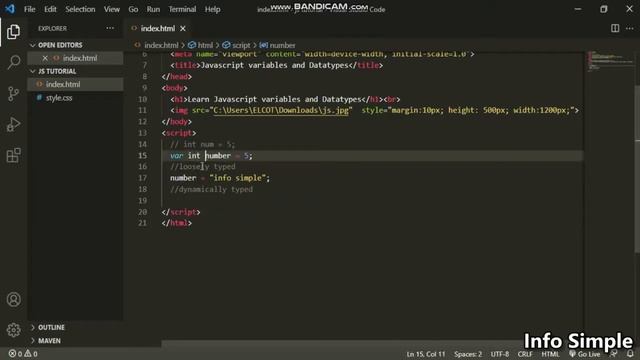Click on the "info simple" string

pos(238,178)
